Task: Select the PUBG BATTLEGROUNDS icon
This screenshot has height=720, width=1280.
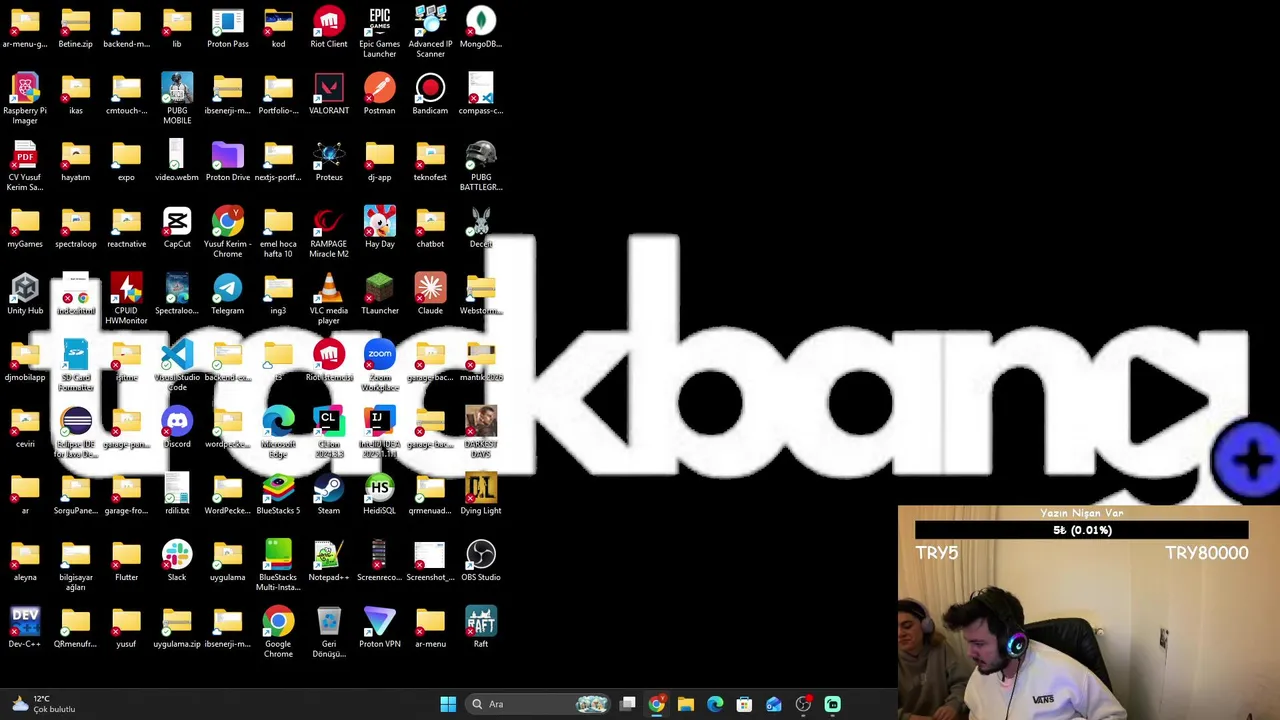Action: tap(481, 166)
